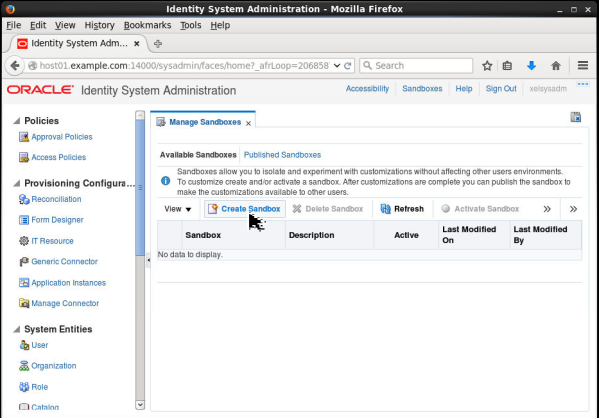
Task: Open the File menu
Action: click(14, 25)
